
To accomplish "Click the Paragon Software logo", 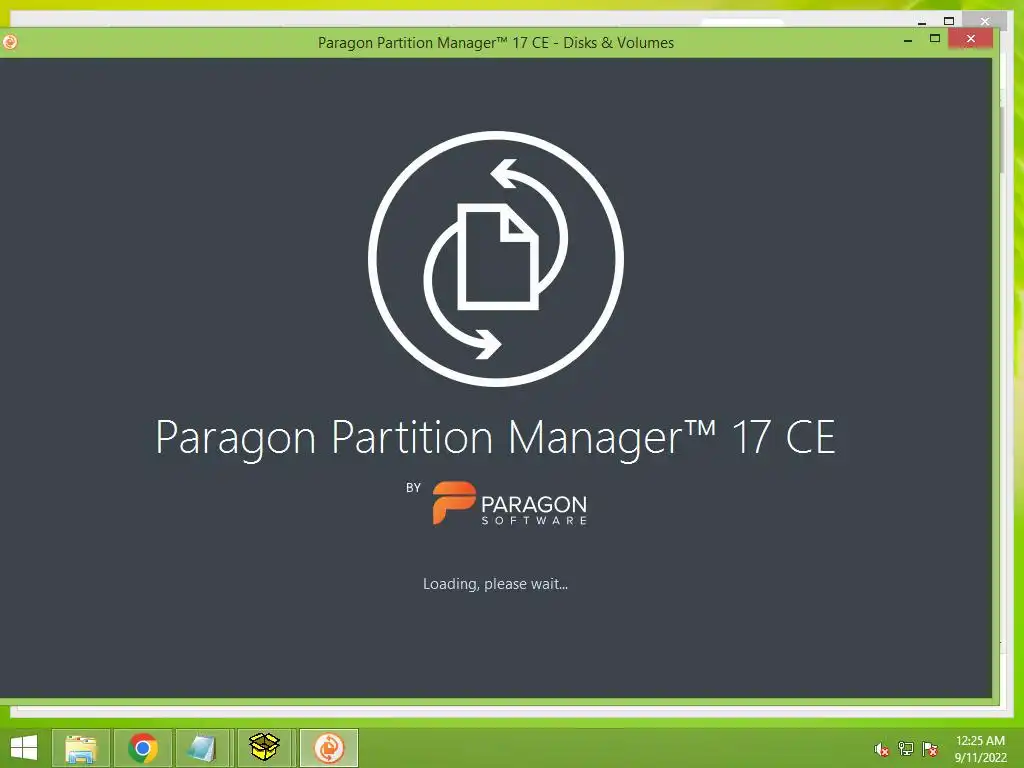I will tap(510, 503).
